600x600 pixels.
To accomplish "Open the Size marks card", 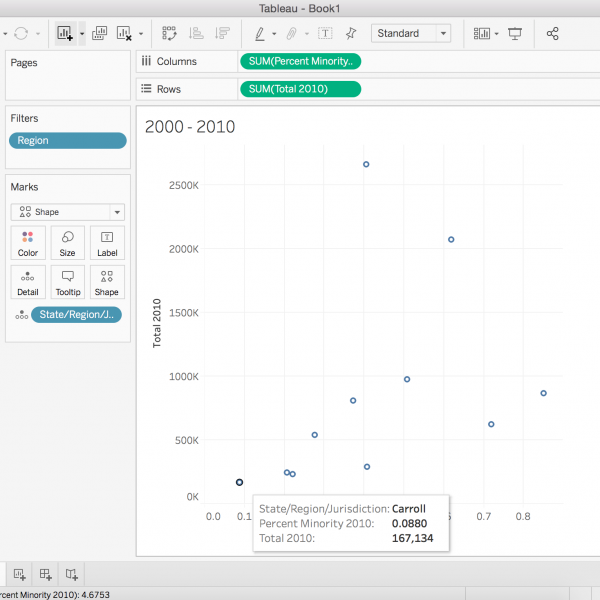I will [x=67, y=244].
